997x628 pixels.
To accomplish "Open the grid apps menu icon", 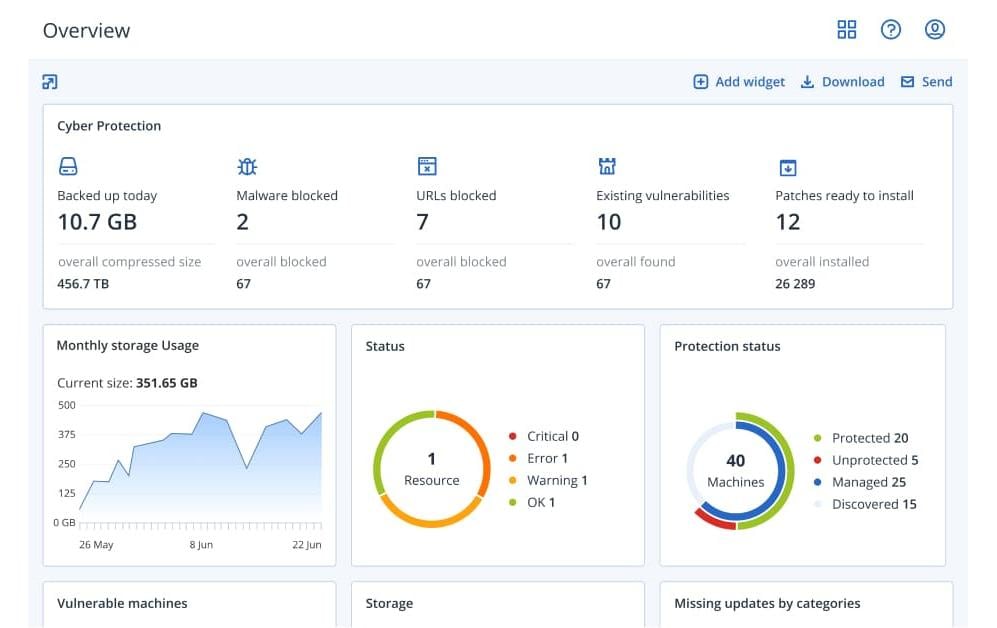I will click(x=846, y=30).
